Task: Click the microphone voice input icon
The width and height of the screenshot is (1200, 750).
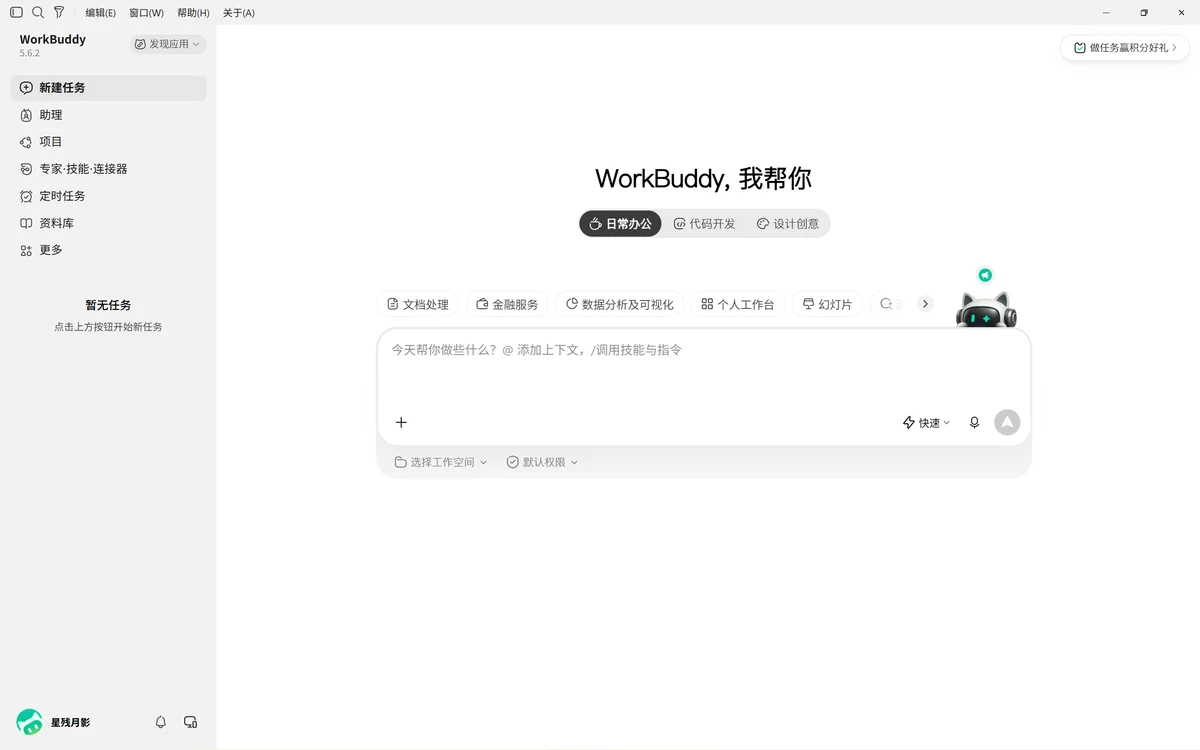Action: (x=974, y=423)
